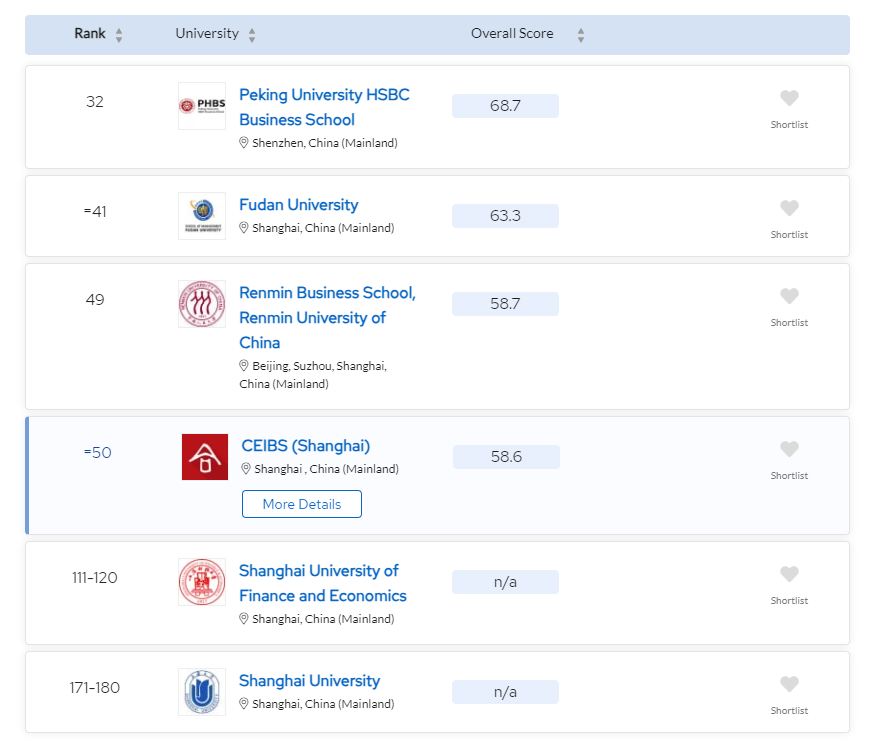The image size is (886, 749).
Task: Open Peking University HSBC Business School link
Action: coord(324,107)
